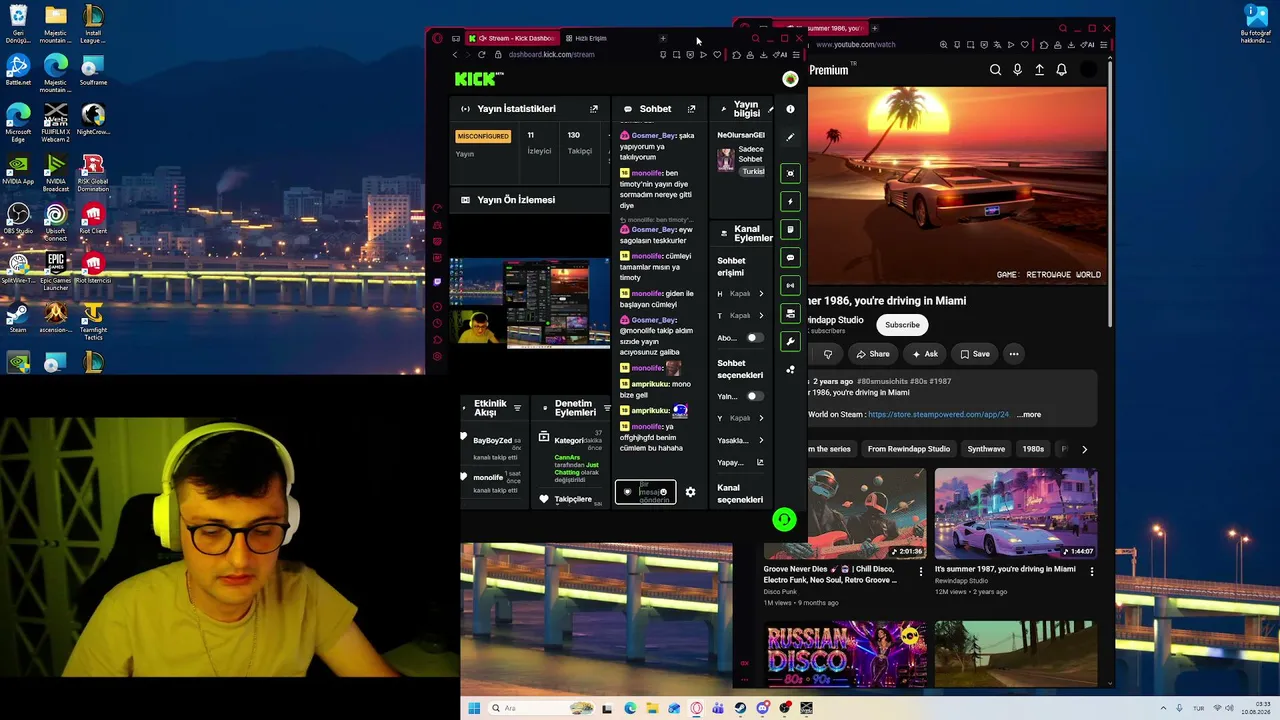The width and height of the screenshot is (1280, 720).
Task: Click the Kick logo
Action: pyautogui.click(x=479, y=79)
